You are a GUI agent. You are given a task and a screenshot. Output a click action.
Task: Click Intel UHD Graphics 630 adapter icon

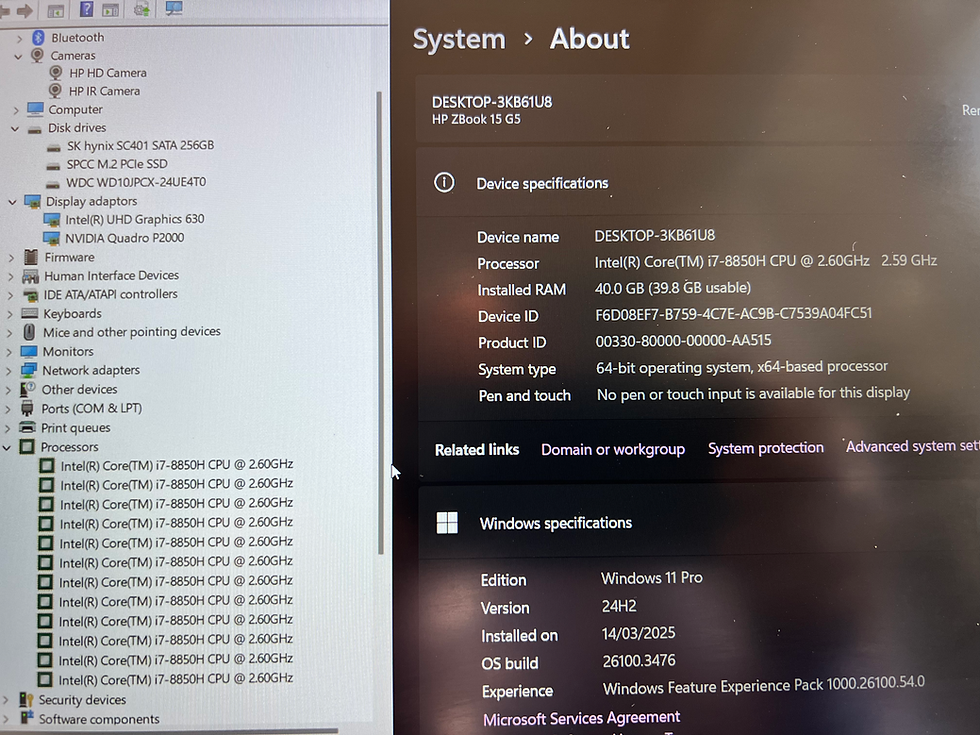[x=52, y=220]
